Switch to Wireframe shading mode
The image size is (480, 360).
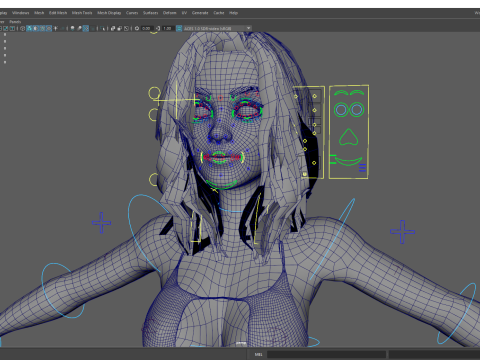(22, 28)
